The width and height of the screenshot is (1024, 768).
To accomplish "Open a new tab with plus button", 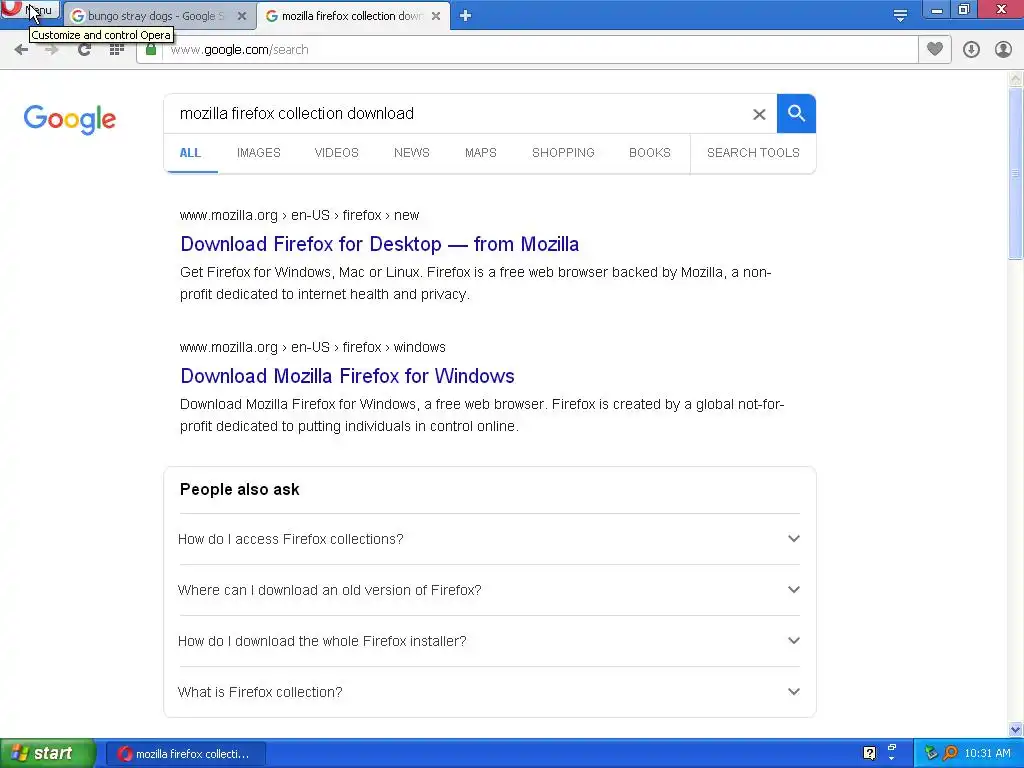I will coord(465,16).
